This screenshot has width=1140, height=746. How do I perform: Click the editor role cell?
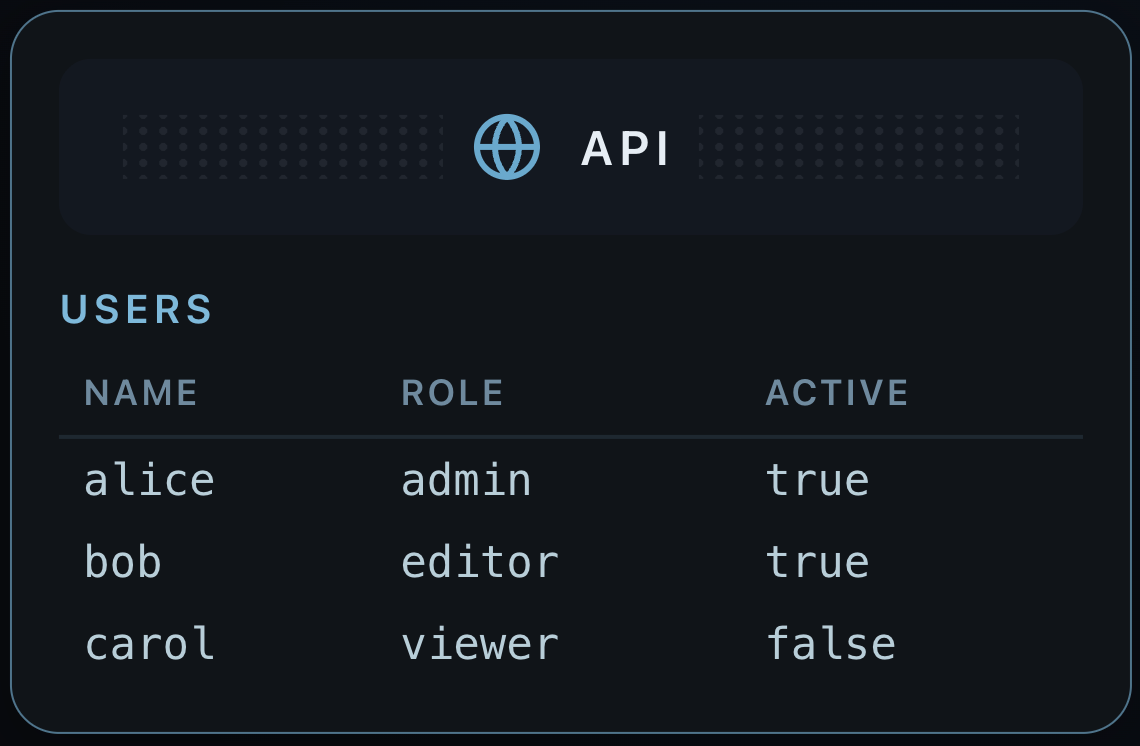tap(480, 562)
